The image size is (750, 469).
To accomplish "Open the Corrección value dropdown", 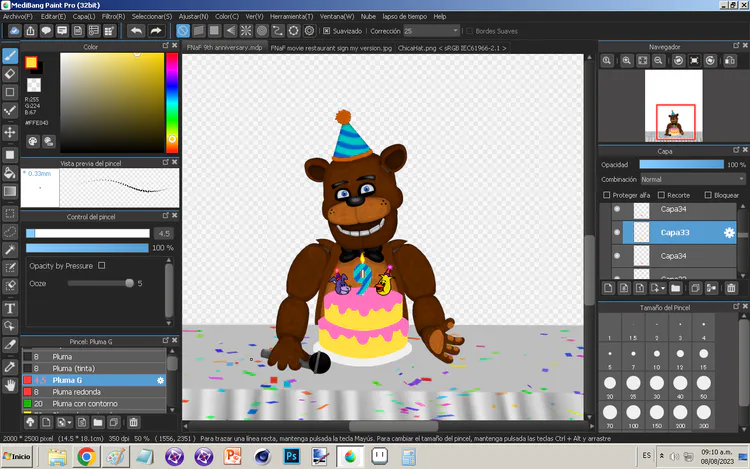I will 431,31.
